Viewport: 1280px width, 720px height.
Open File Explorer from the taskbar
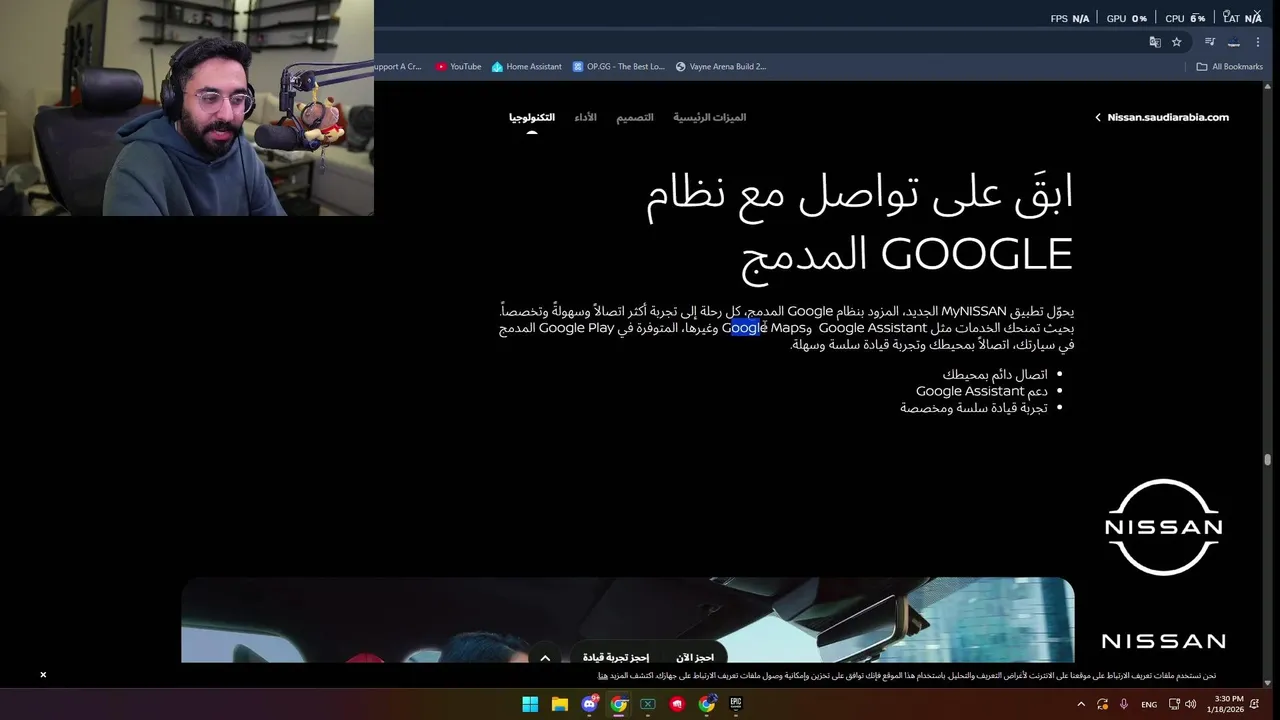tap(560, 704)
